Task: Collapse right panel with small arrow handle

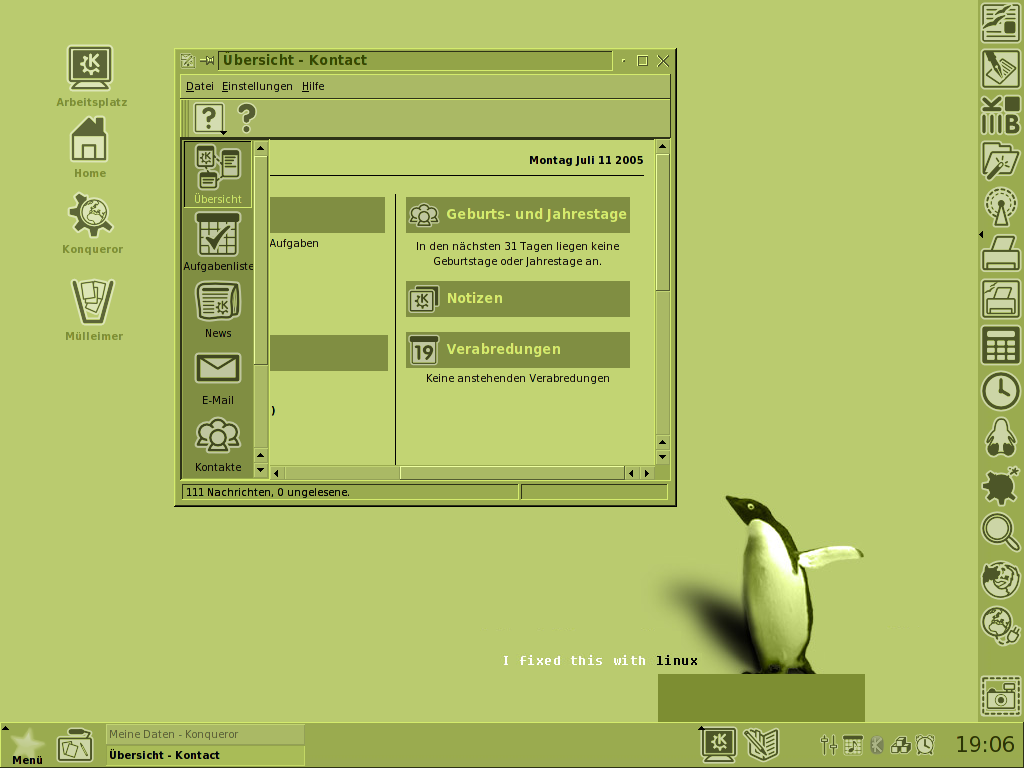Action: (x=981, y=234)
